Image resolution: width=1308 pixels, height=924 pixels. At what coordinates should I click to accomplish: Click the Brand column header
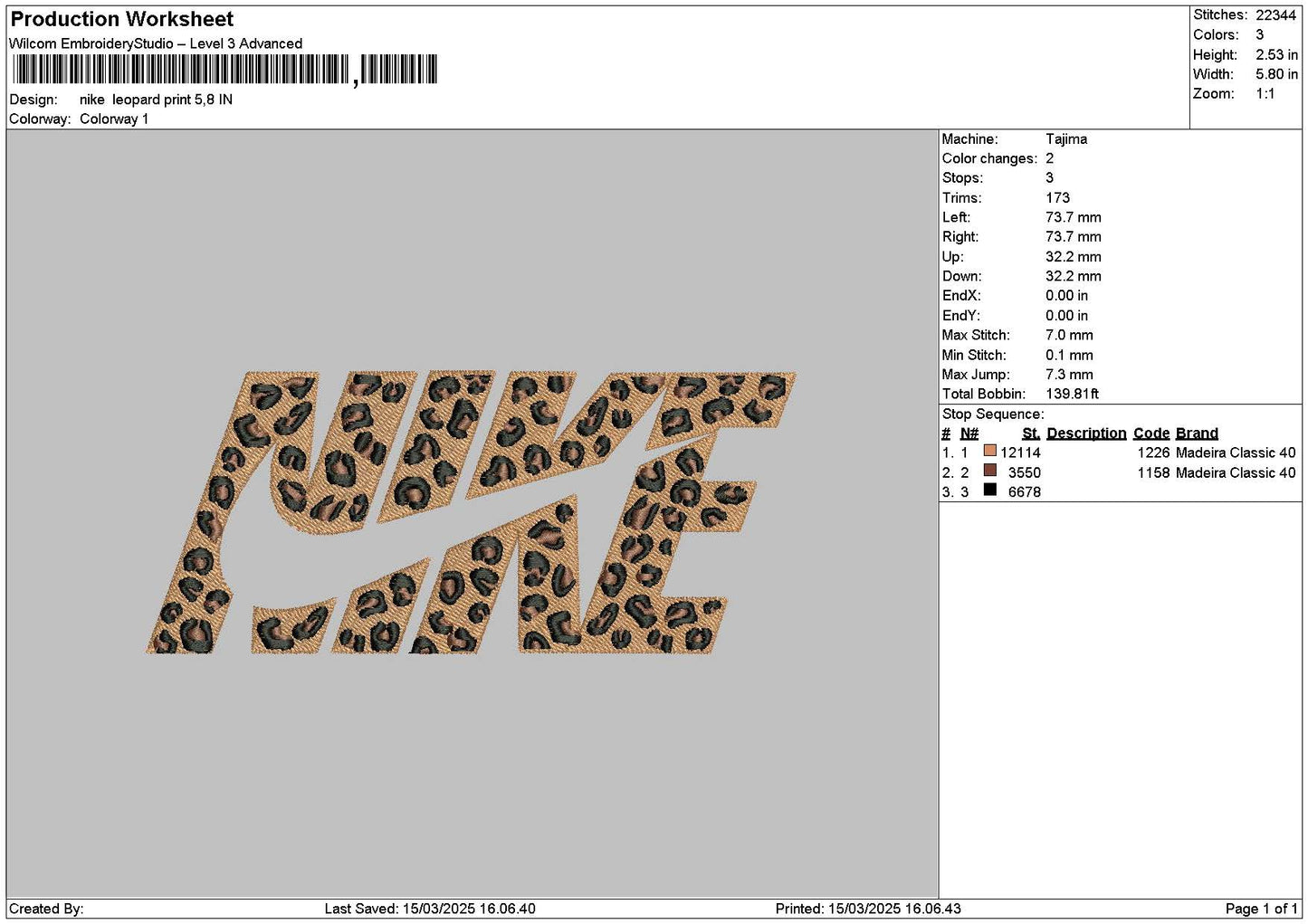click(x=1197, y=433)
